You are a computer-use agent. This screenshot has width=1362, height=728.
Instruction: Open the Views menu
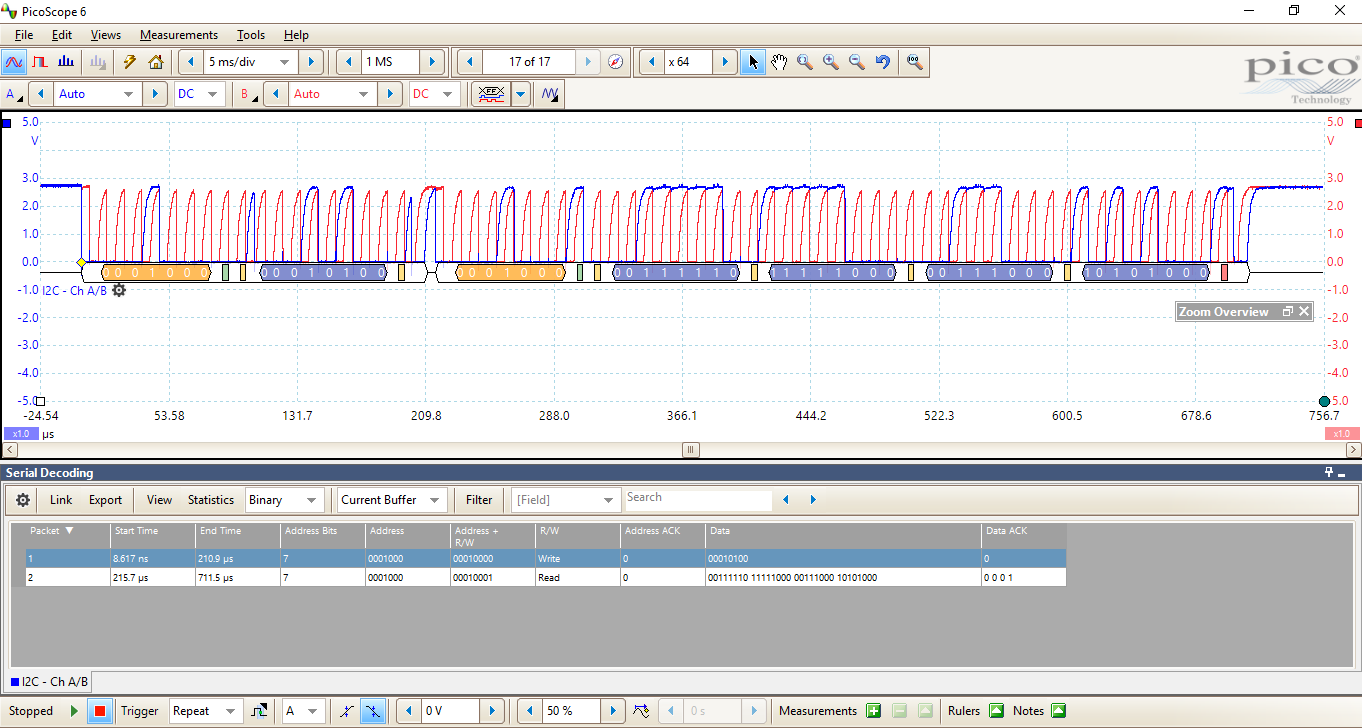[x=106, y=34]
